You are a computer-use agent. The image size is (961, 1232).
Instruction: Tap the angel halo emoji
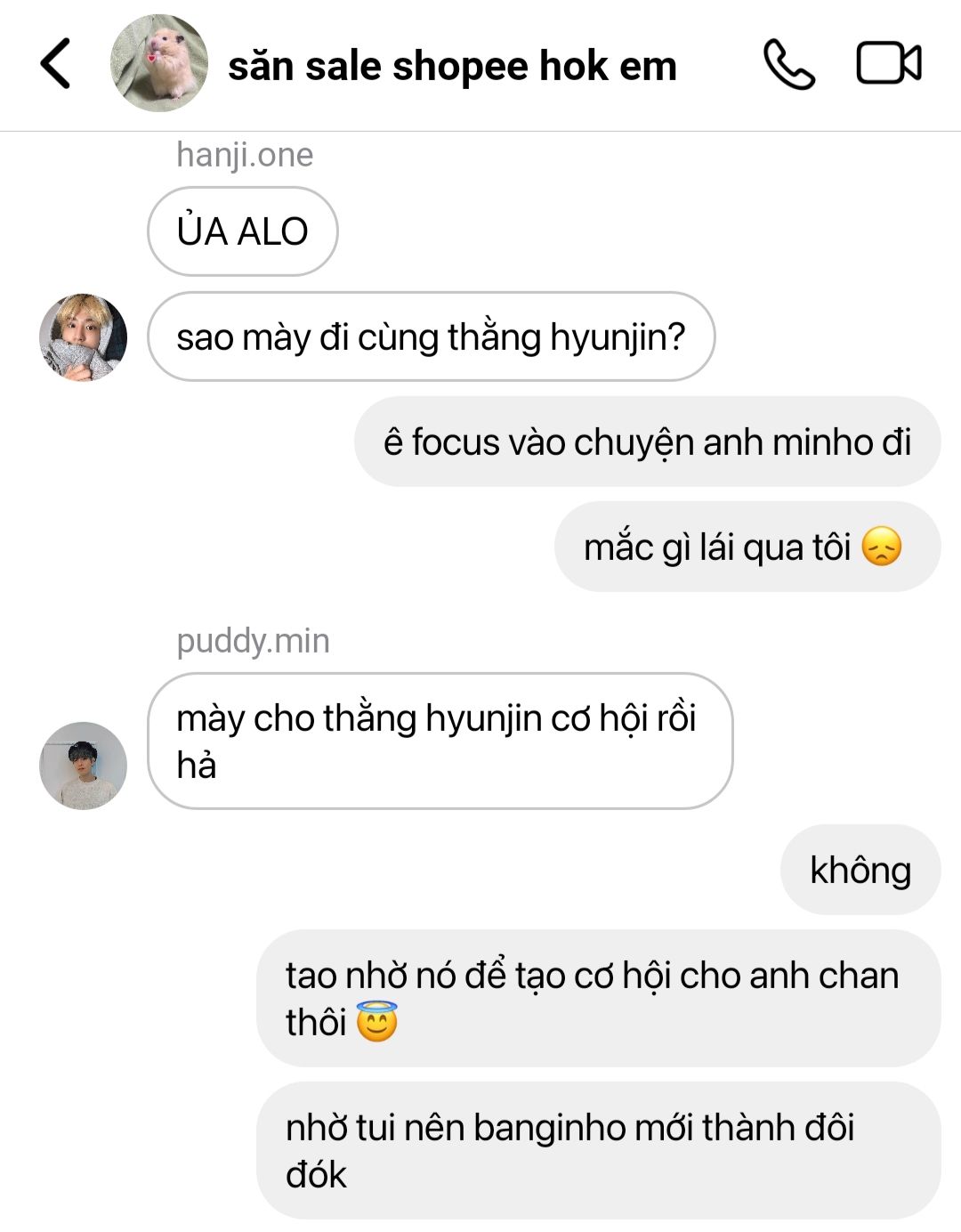(x=377, y=1021)
